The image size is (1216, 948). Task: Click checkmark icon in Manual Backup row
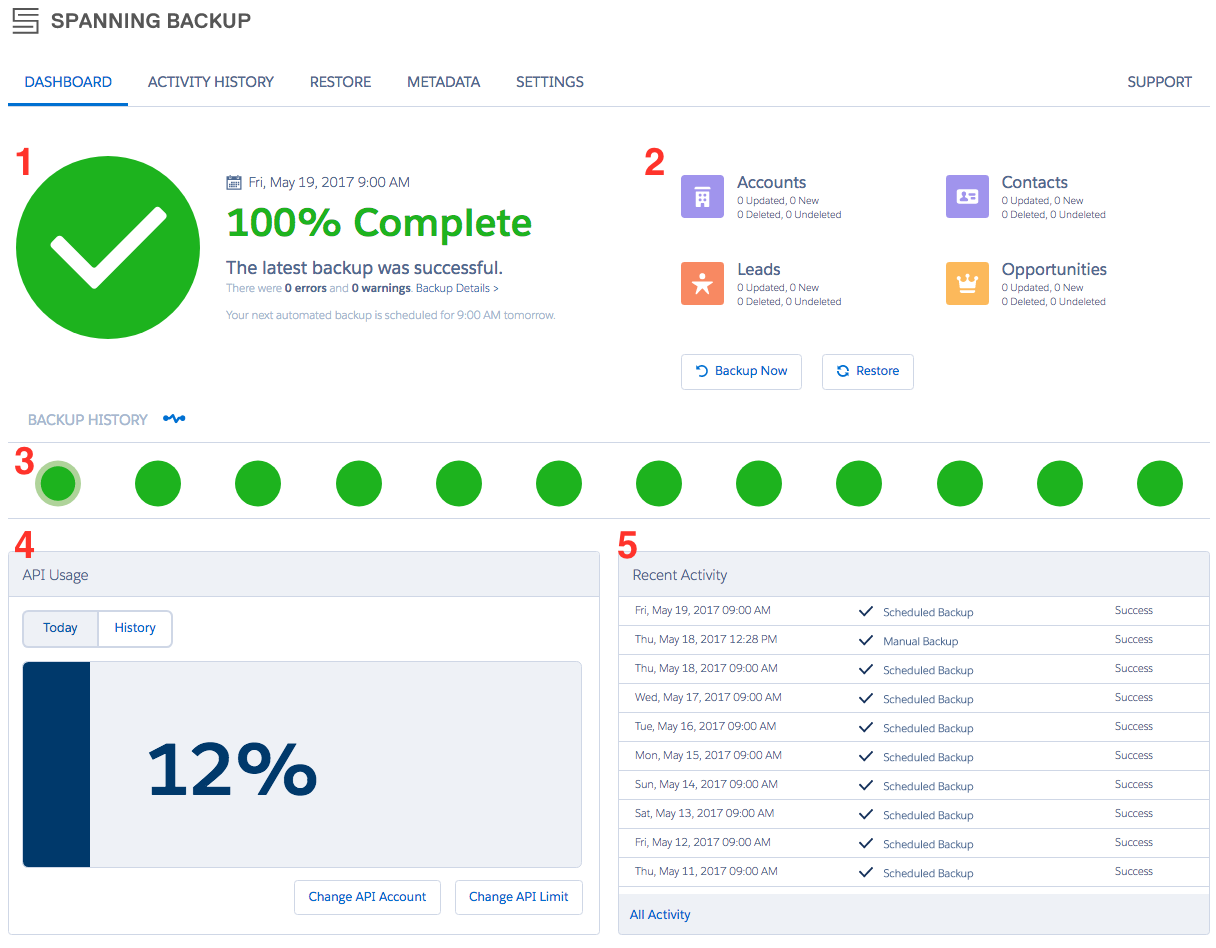866,641
